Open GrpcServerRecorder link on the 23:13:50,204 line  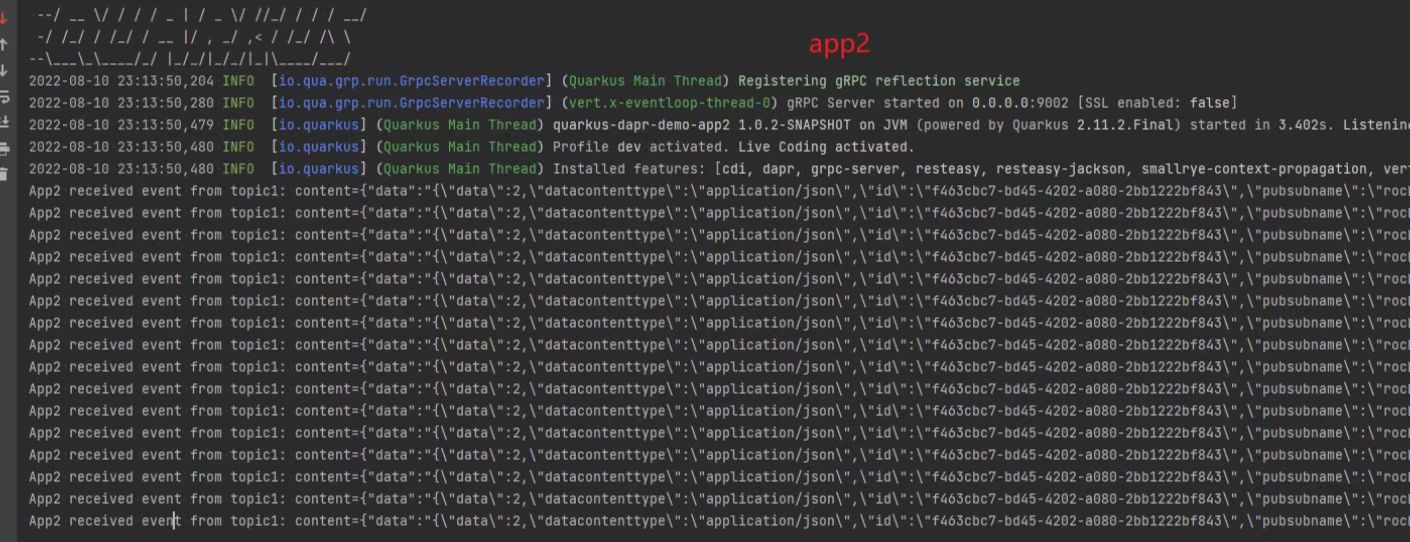[411, 81]
